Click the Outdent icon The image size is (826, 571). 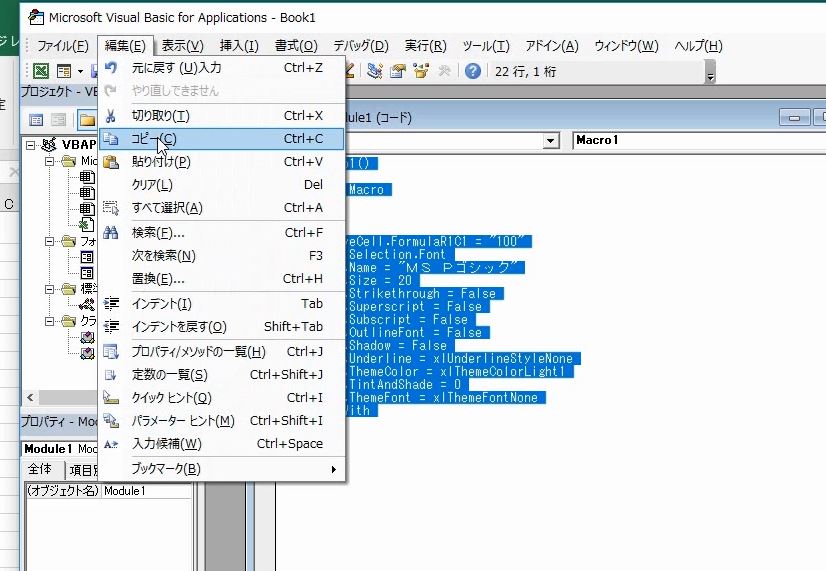point(111,327)
